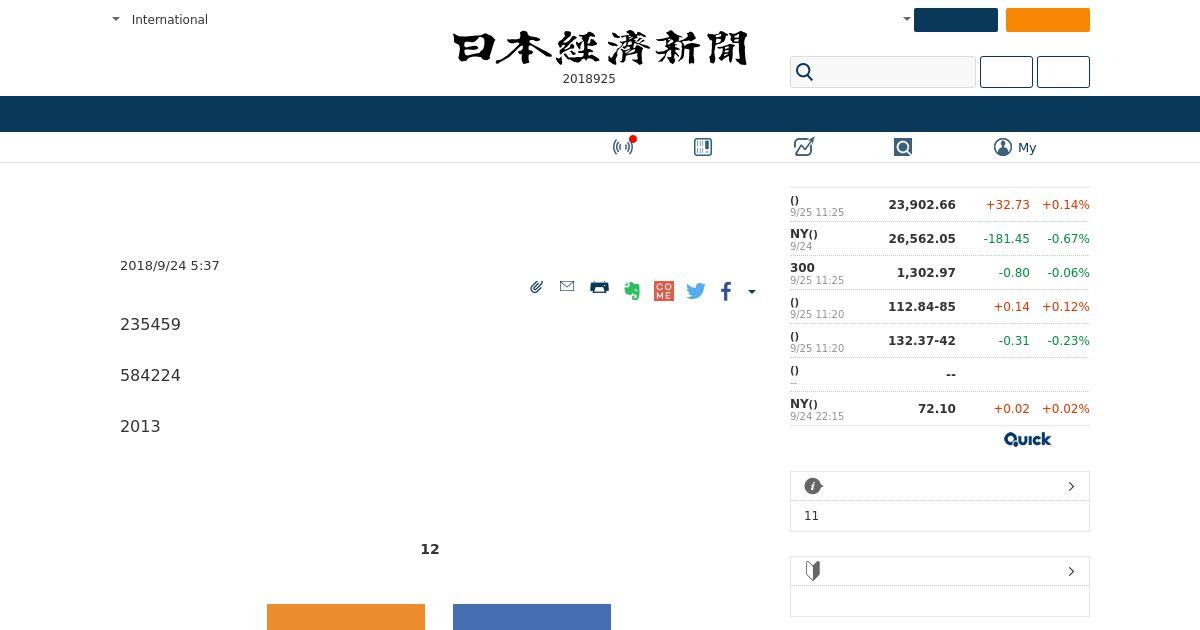This screenshot has height=630, width=1200.
Task: Open index row showing 23,902.66
Action: click(x=940, y=205)
